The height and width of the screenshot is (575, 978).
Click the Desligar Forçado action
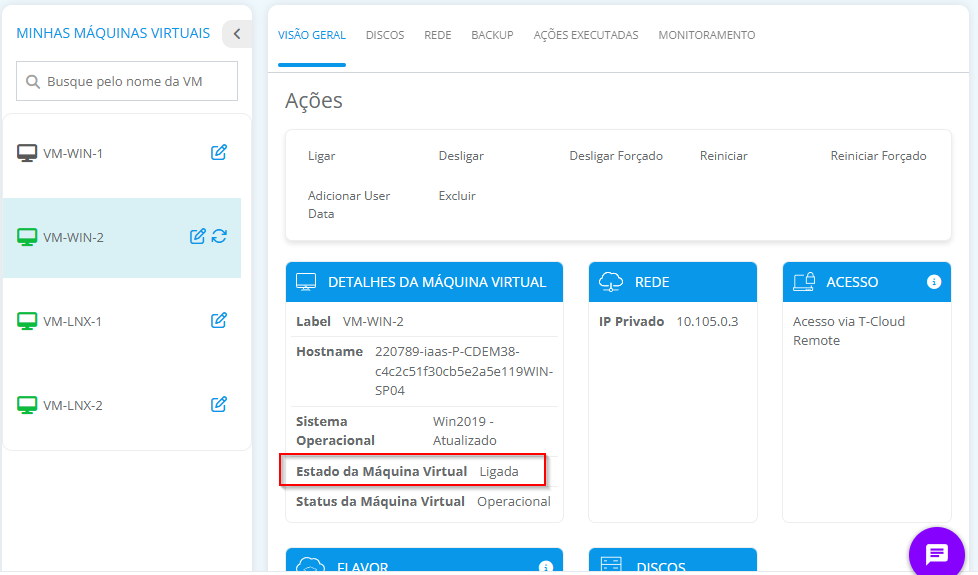pos(616,156)
